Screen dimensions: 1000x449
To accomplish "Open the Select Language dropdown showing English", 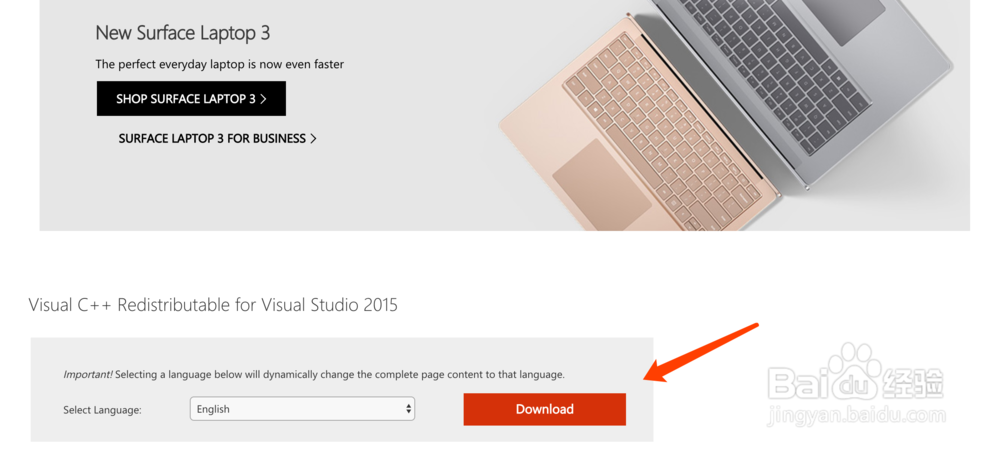I will (x=302, y=409).
